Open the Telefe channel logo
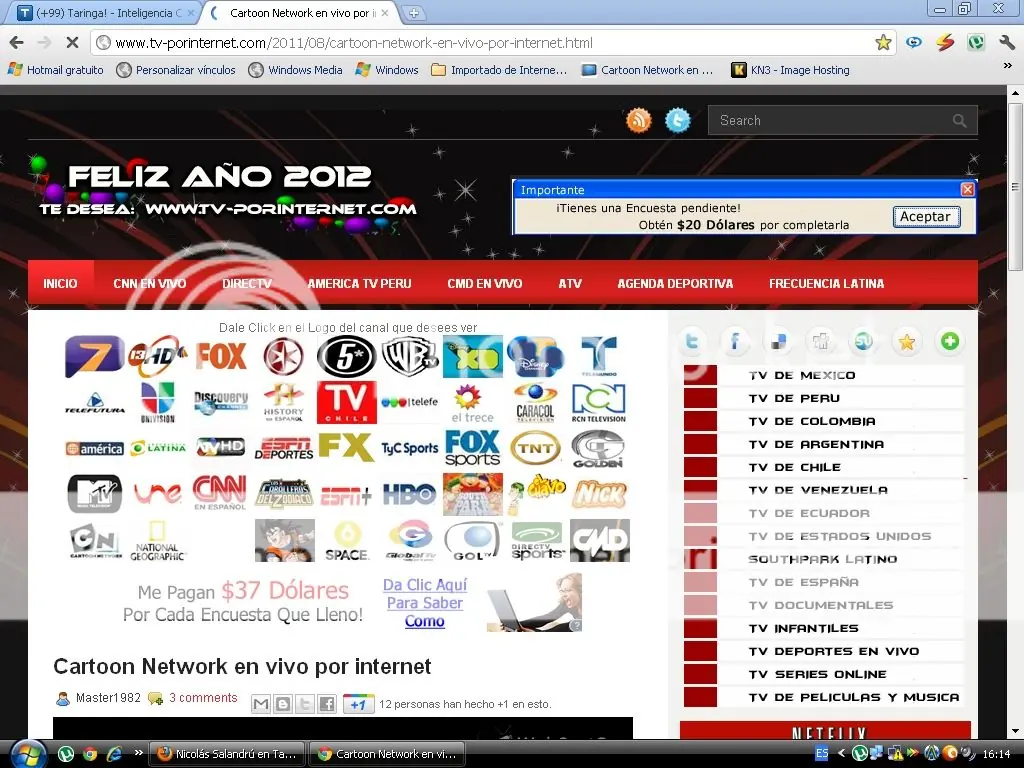 pyautogui.click(x=409, y=402)
